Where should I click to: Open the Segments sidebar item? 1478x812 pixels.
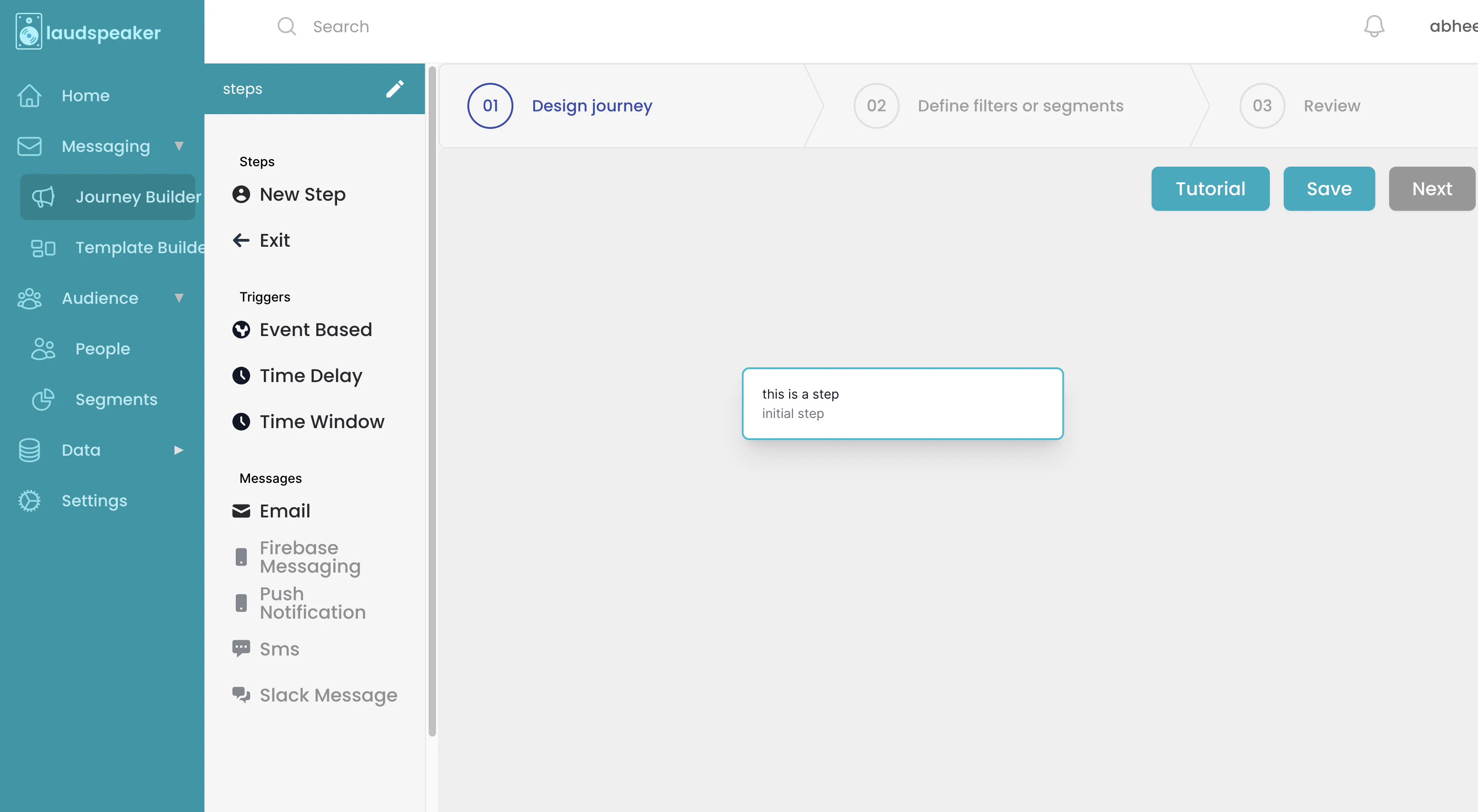116,400
